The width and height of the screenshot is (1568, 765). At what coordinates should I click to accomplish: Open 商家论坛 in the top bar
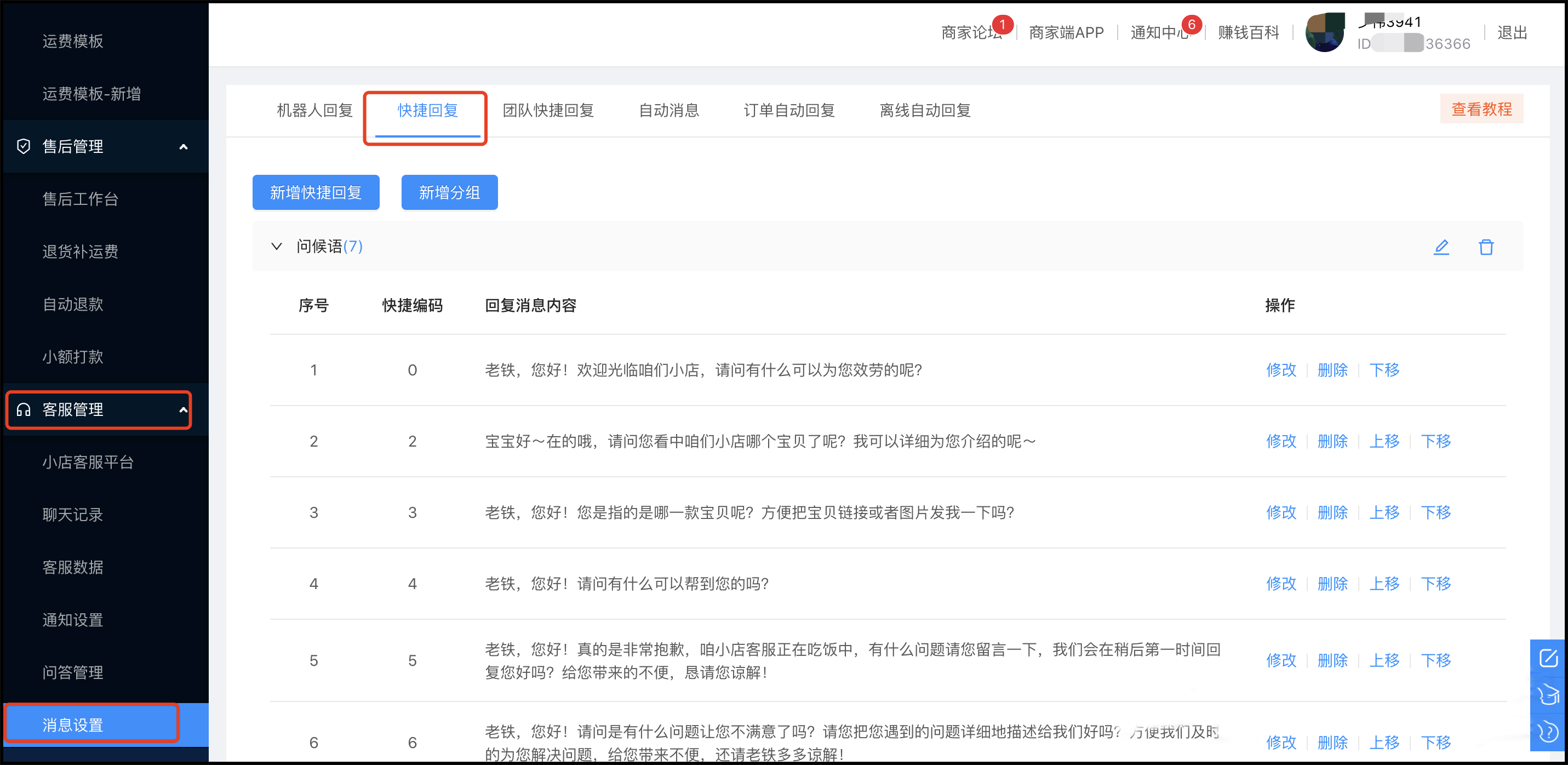[971, 32]
